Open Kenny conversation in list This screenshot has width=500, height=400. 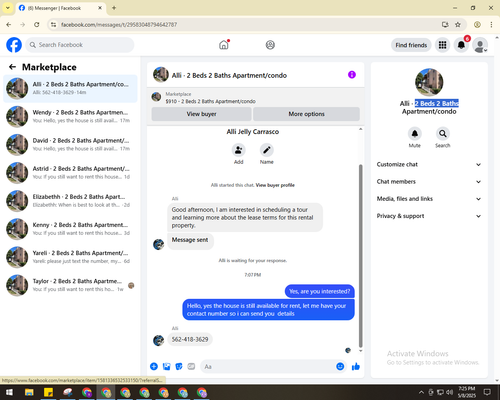[x=70, y=229]
